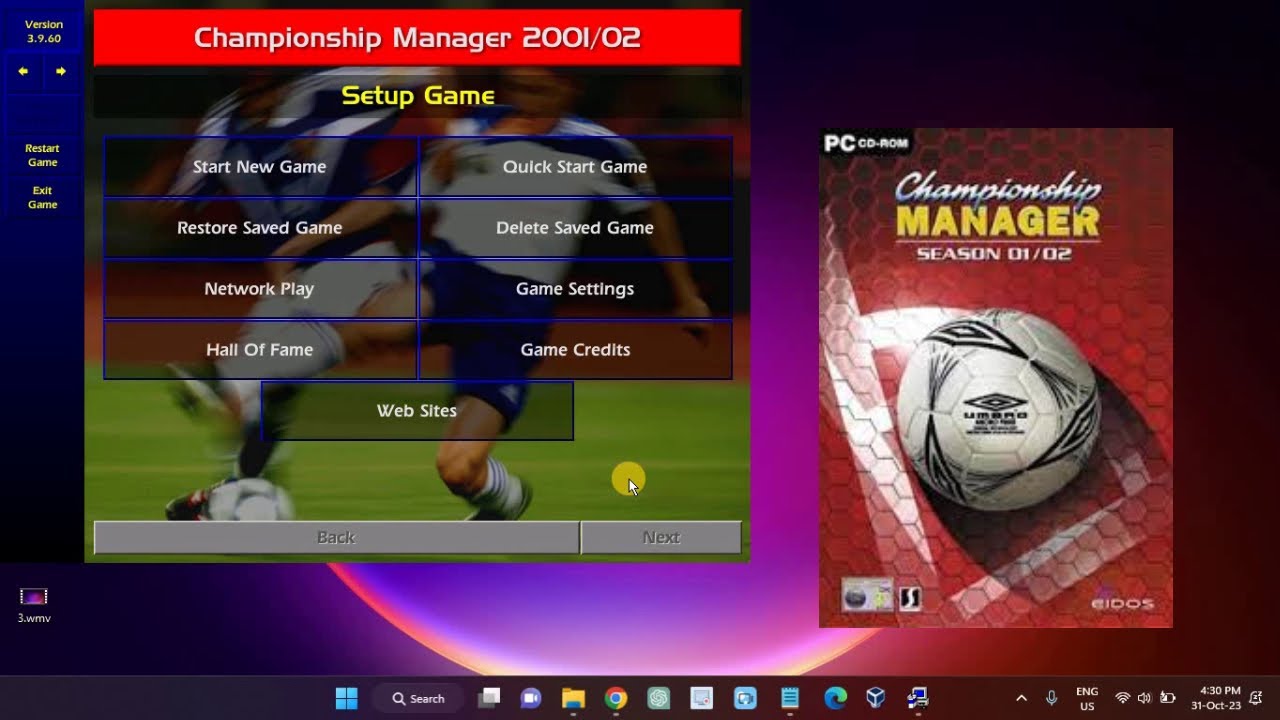Switch the ENG US input language
1280x720 pixels.
pyautogui.click(x=1087, y=698)
